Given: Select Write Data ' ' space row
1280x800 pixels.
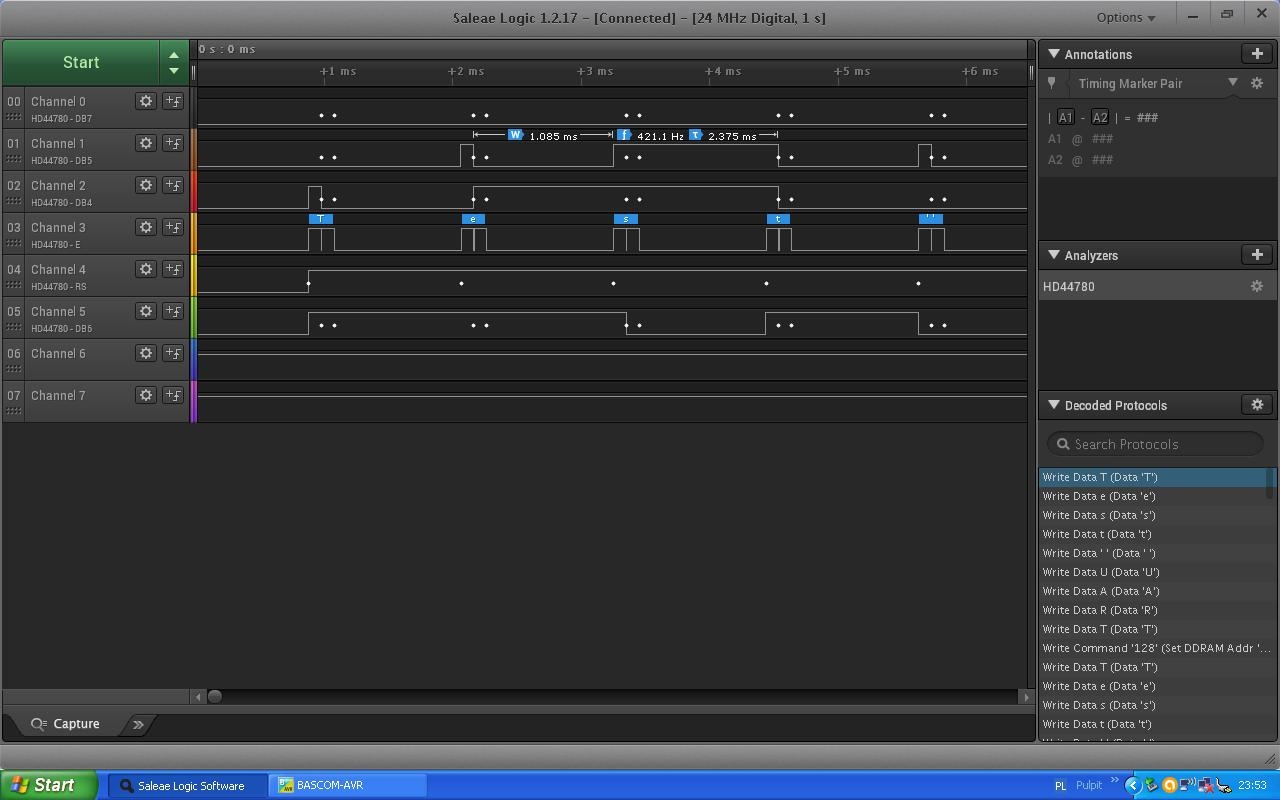Looking at the screenshot, I should tap(1153, 553).
